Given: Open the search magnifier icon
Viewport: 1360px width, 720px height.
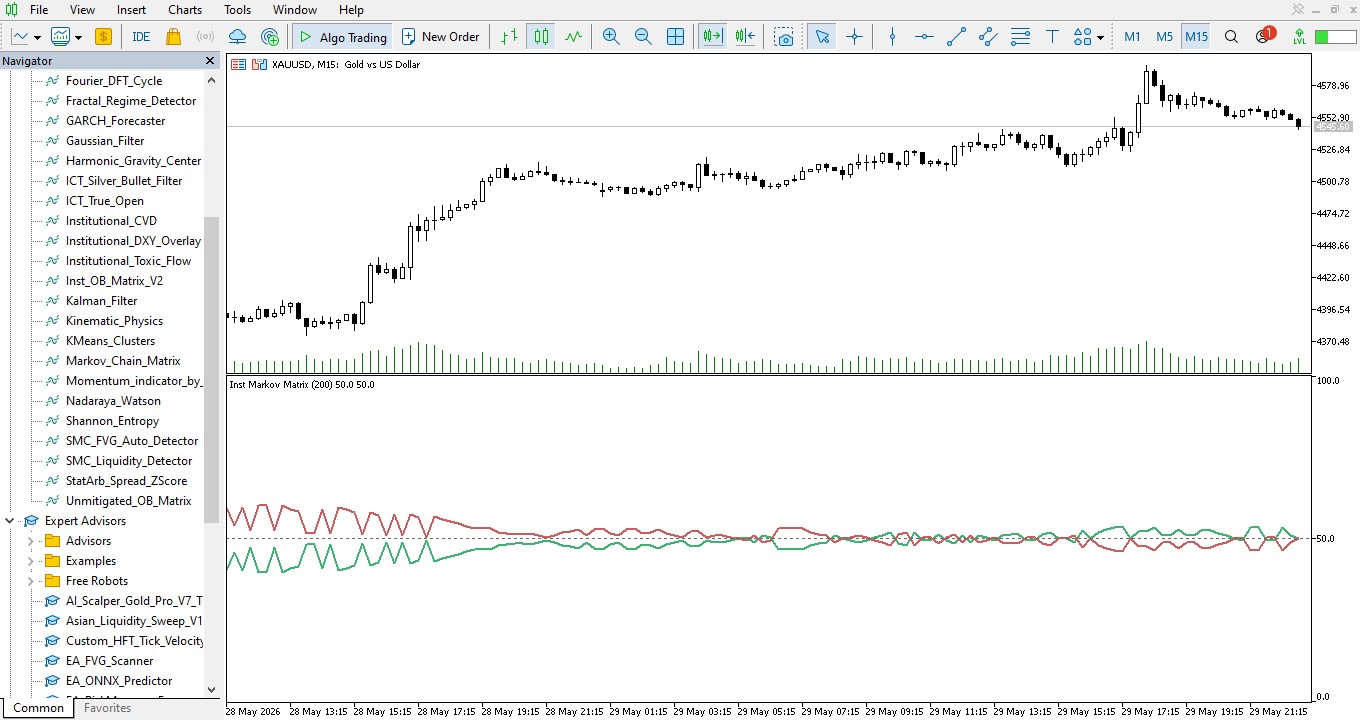Looking at the screenshot, I should click(1232, 37).
